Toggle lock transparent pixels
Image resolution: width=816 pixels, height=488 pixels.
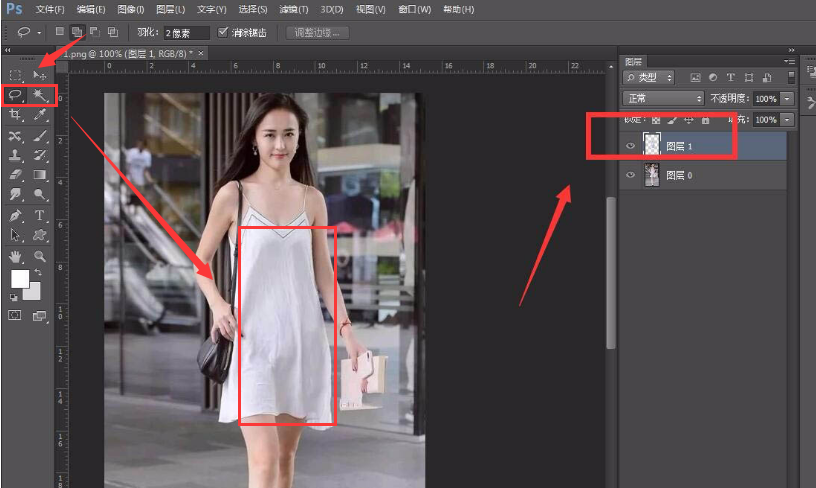point(656,120)
